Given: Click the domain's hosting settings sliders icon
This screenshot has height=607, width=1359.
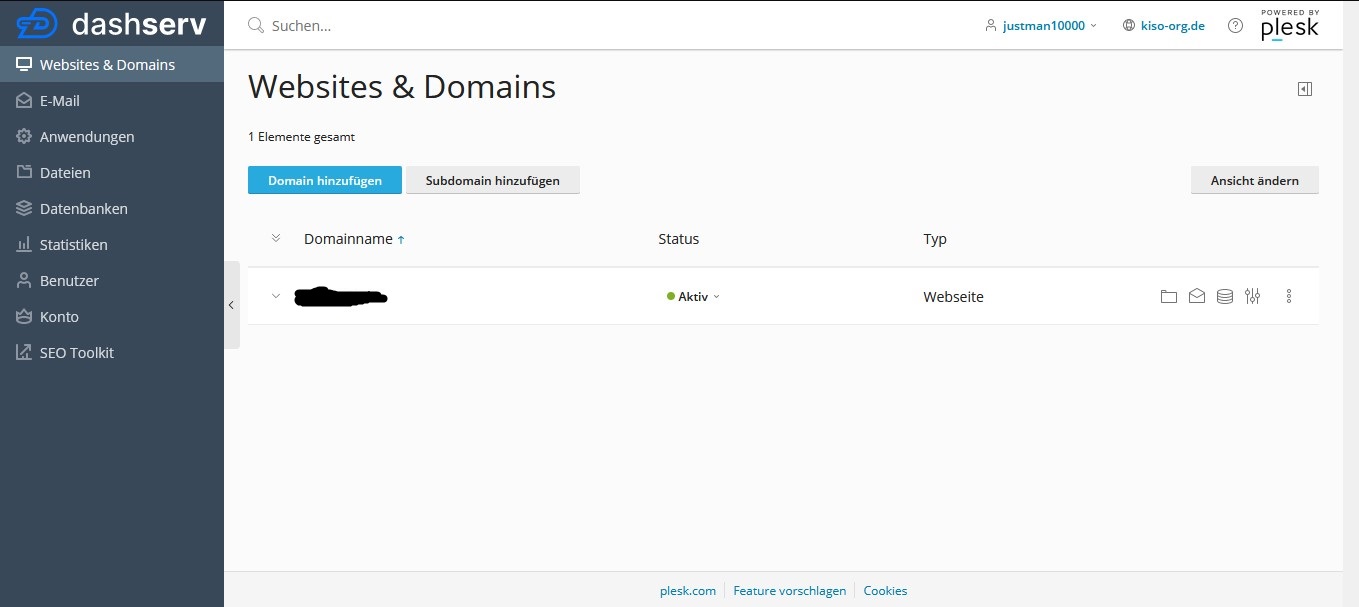Looking at the screenshot, I should [1252, 296].
